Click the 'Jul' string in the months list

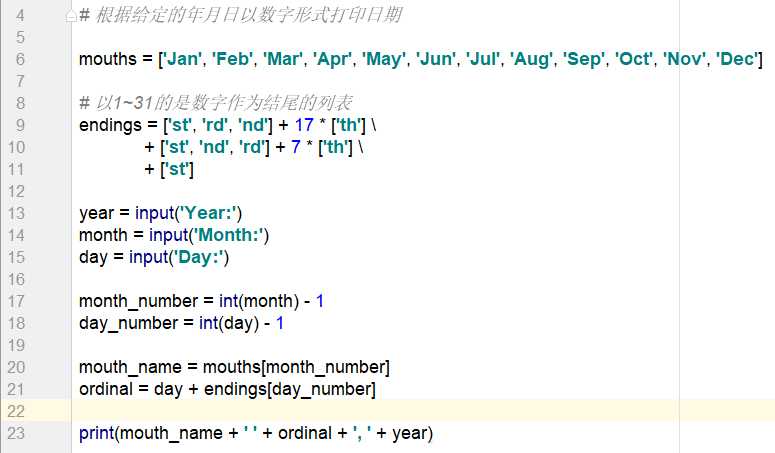(483, 59)
